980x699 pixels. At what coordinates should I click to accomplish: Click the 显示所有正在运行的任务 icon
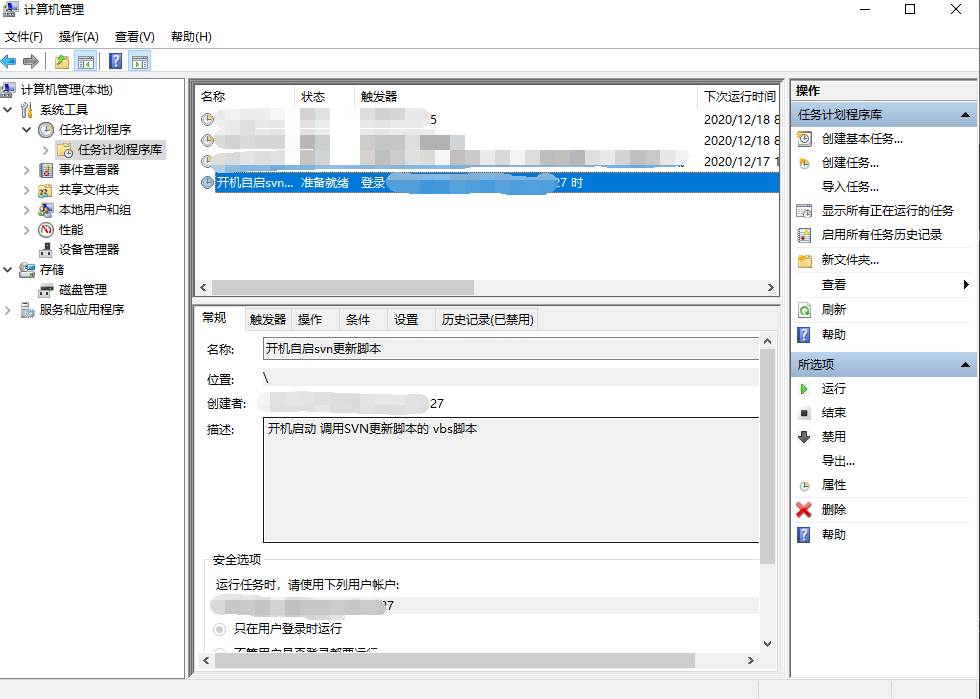tap(805, 210)
